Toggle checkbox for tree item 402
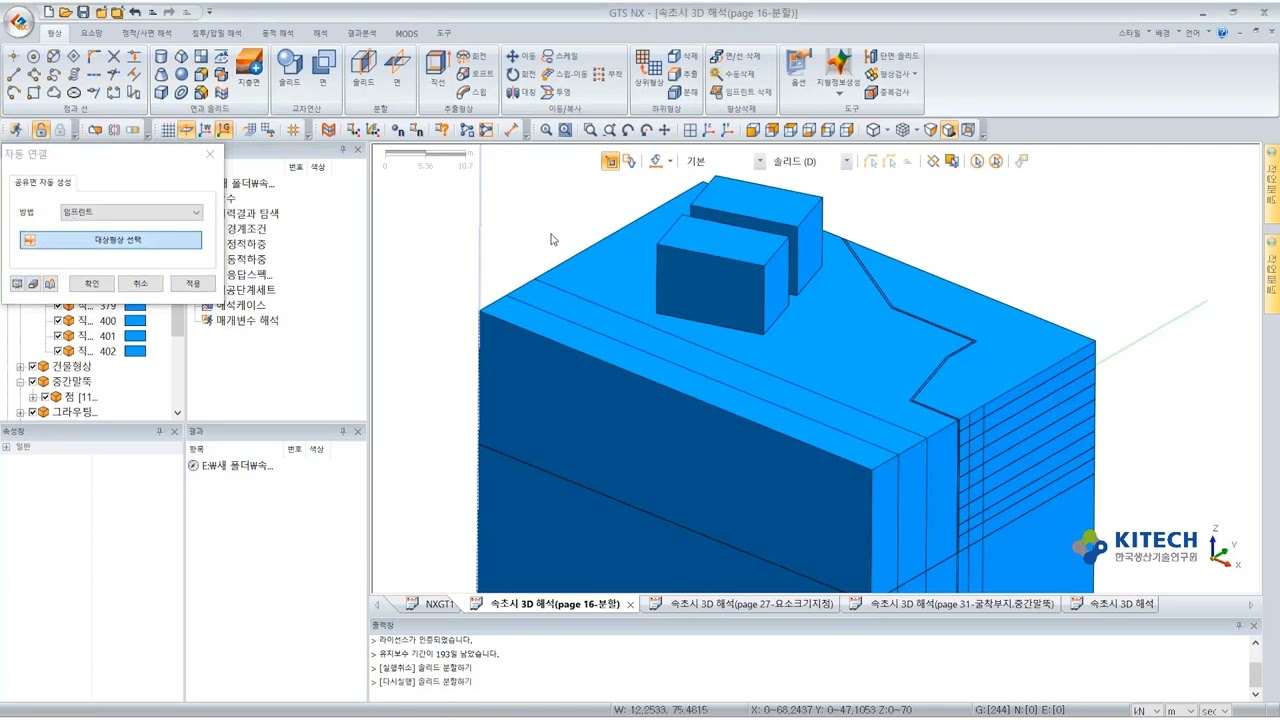 click(57, 351)
